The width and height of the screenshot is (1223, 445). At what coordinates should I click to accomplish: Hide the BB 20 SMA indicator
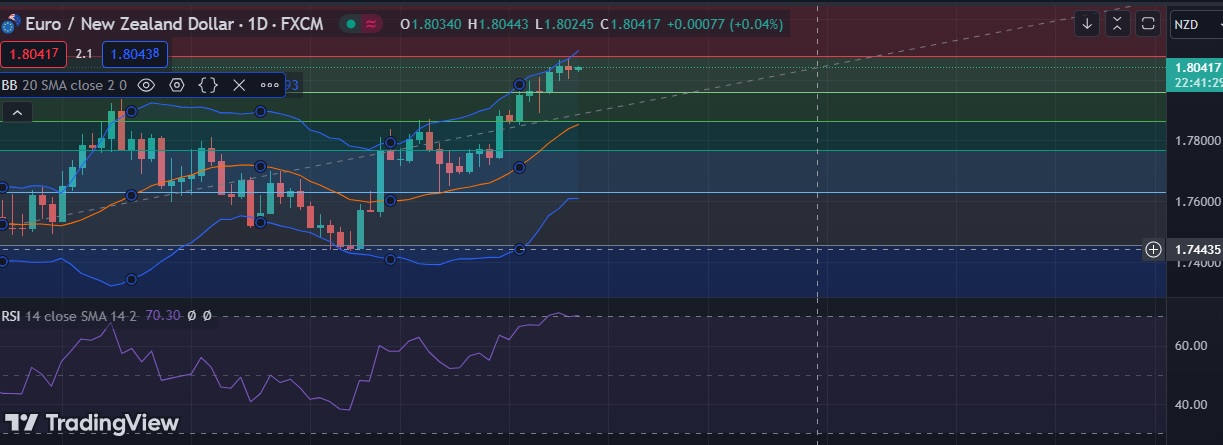(146, 85)
